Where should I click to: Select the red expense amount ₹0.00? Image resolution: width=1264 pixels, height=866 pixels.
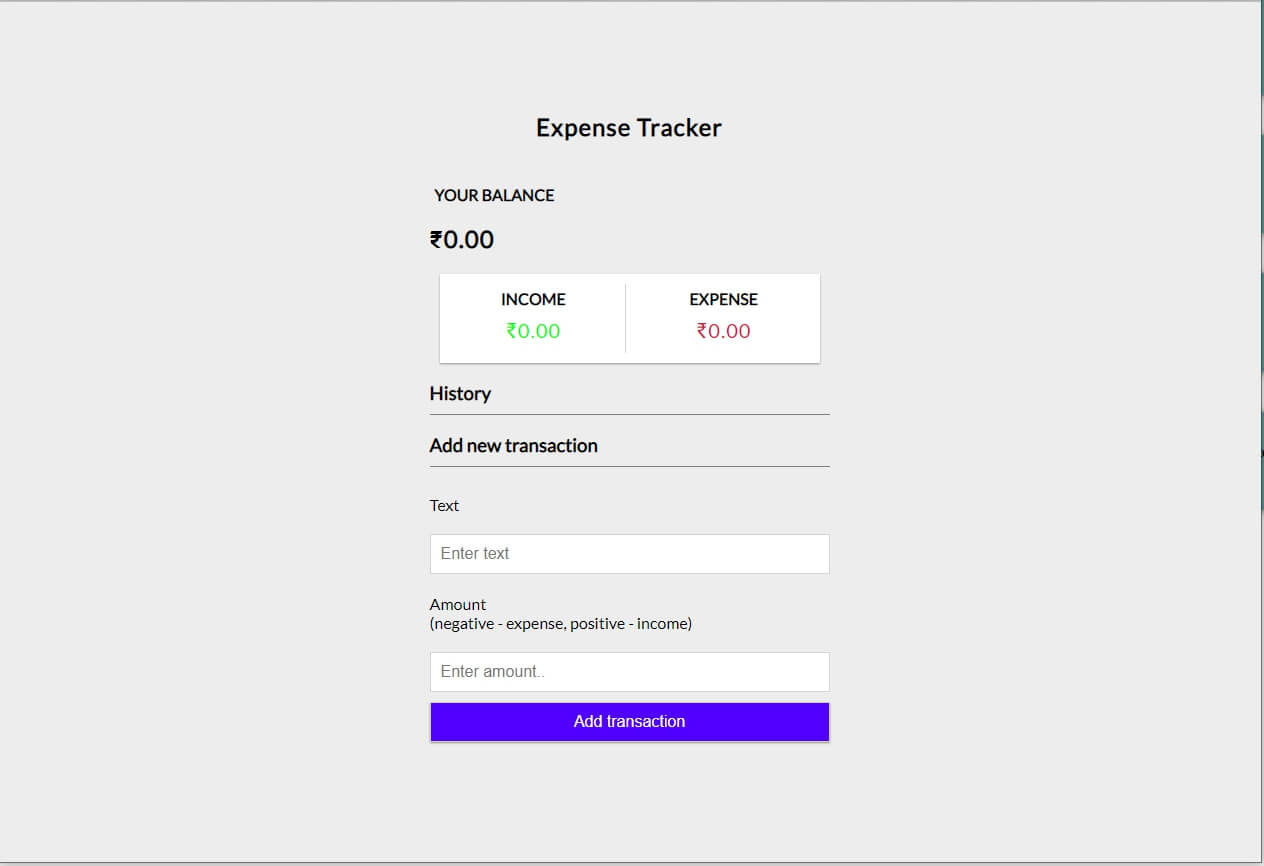(723, 331)
